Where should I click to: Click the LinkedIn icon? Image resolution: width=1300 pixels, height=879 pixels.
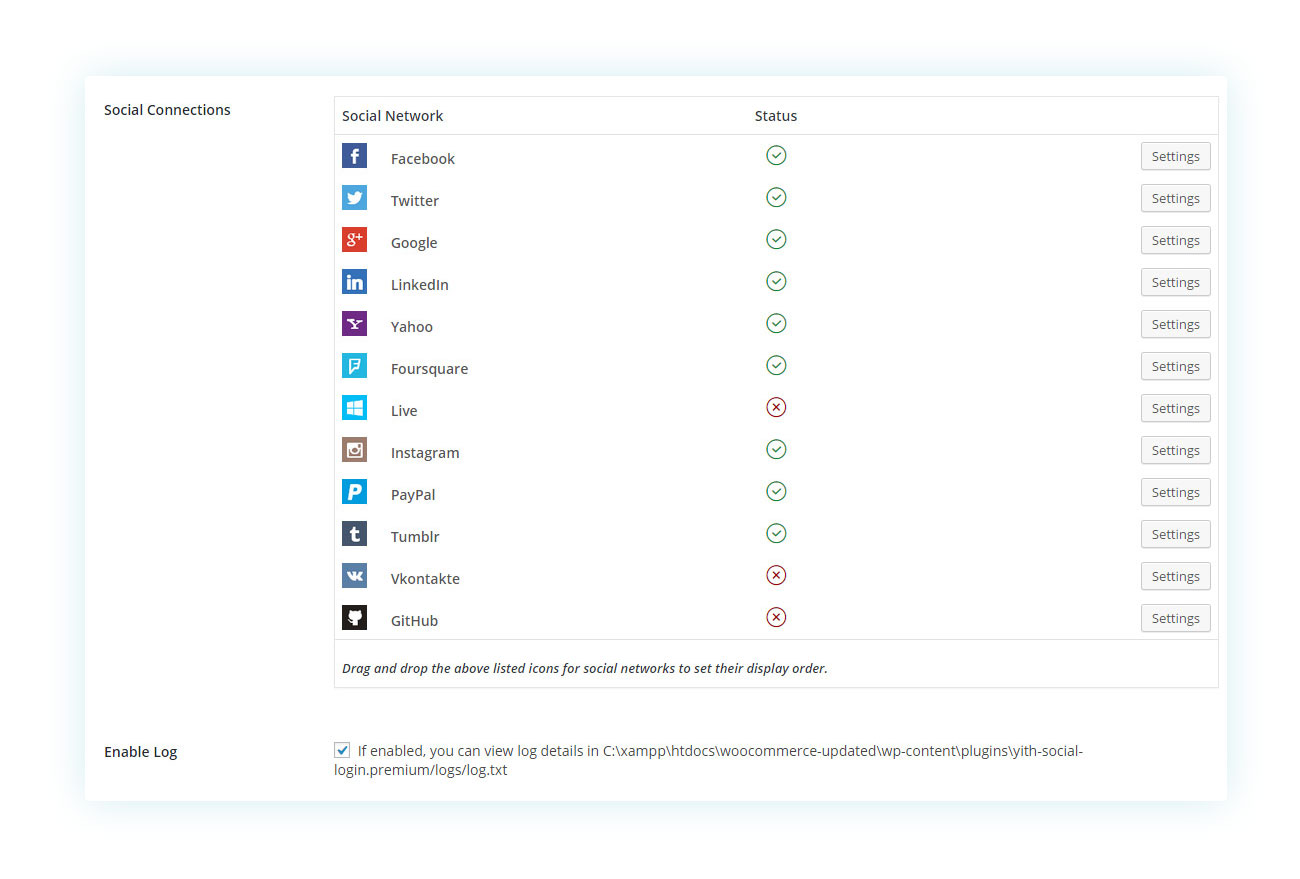point(354,282)
